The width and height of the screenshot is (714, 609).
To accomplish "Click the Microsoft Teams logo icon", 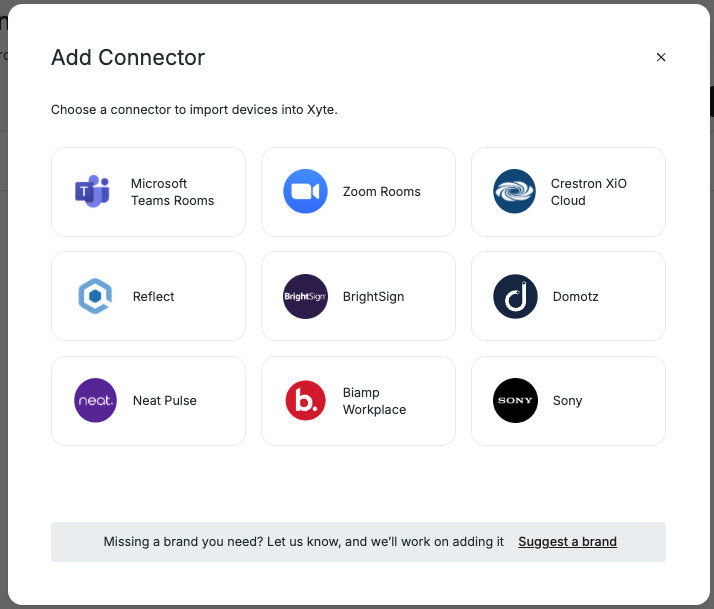I will coord(92,191).
